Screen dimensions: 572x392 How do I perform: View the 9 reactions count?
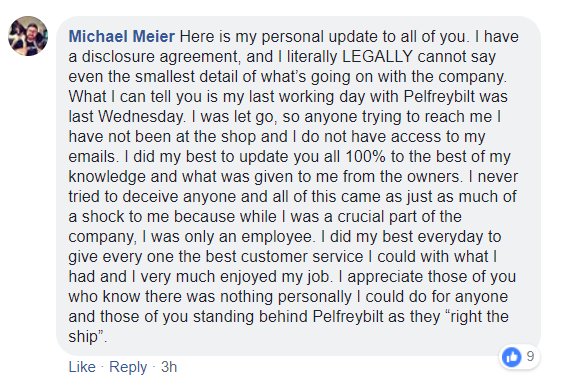[530, 356]
